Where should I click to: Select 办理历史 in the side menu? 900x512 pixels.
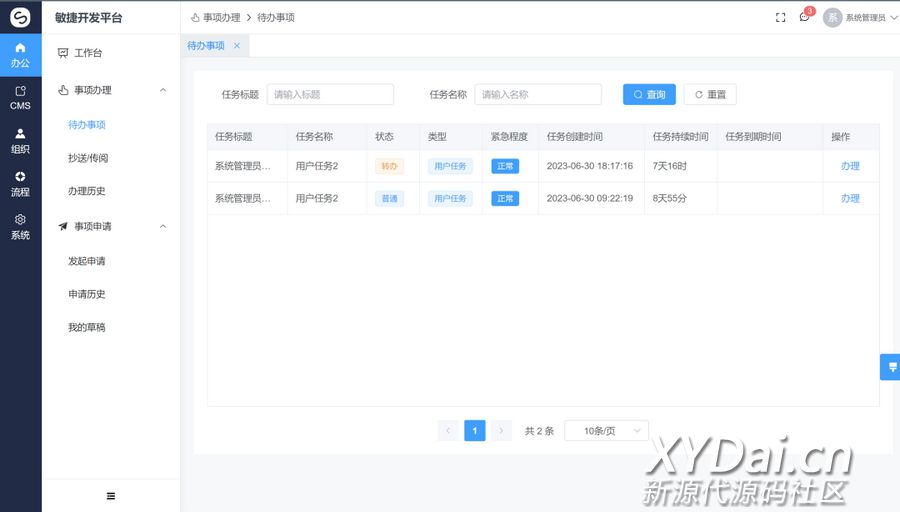[x=87, y=191]
